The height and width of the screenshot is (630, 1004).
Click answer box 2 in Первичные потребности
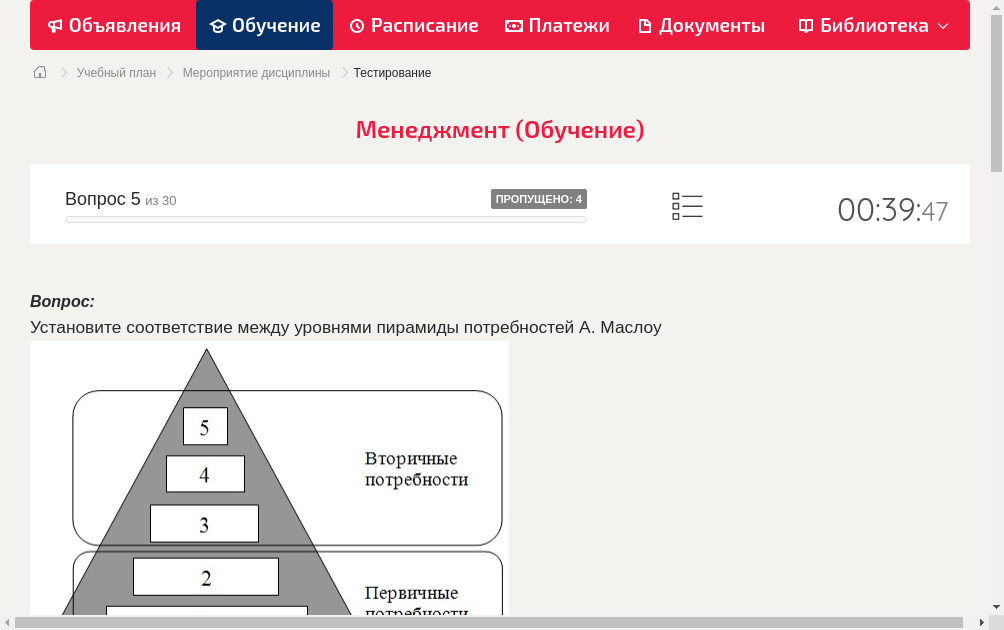[x=205, y=575]
